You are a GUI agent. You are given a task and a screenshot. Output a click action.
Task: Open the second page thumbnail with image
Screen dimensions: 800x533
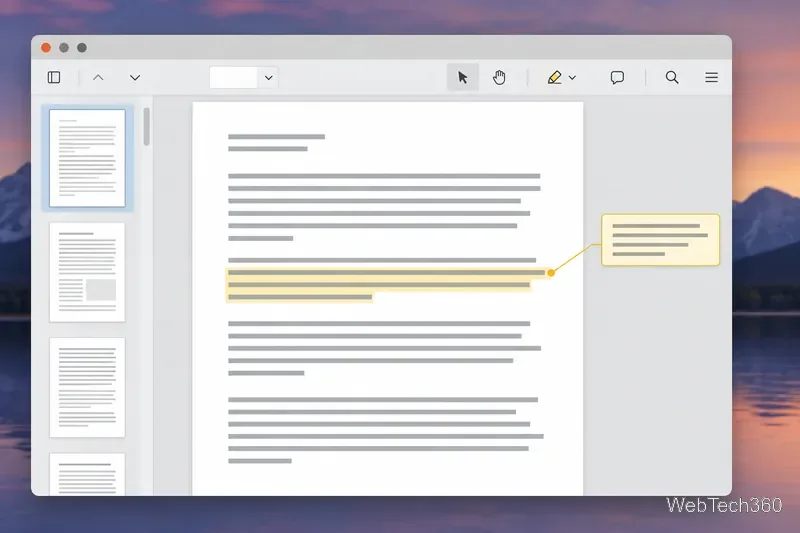click(87, 272)
